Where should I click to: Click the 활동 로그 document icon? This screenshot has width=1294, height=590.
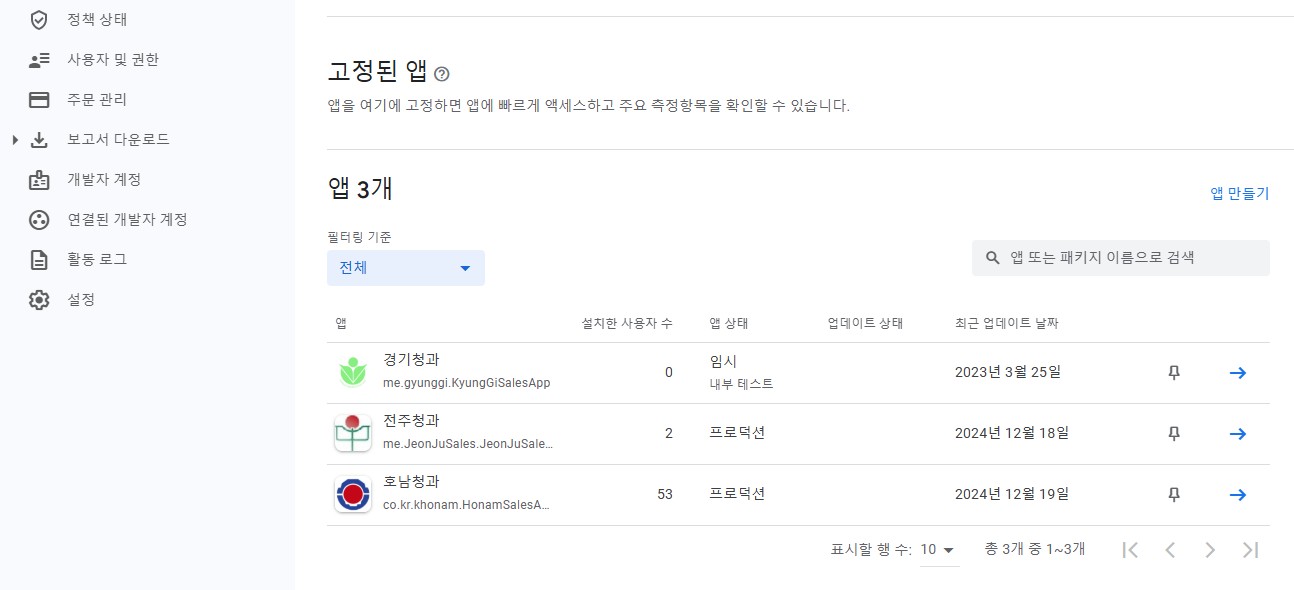[x=39, y=260]
